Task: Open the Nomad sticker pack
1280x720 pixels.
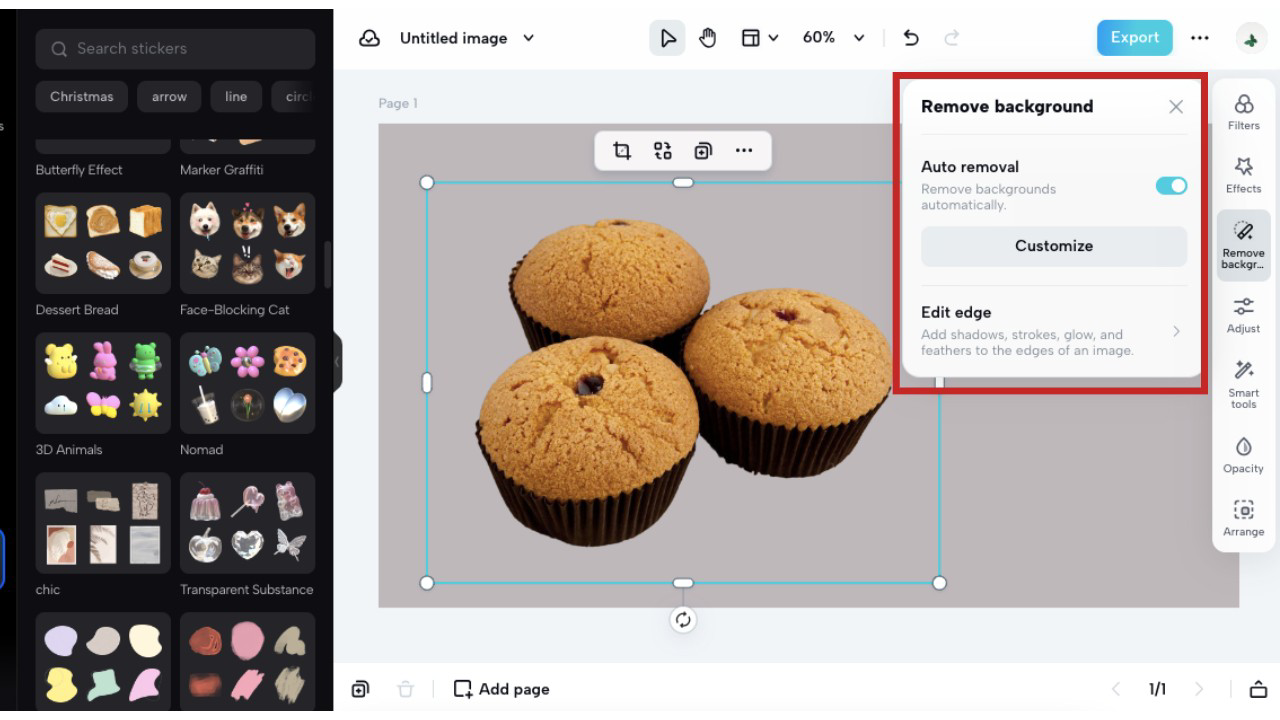Action: pyautogui.click(x=247, y=383)
